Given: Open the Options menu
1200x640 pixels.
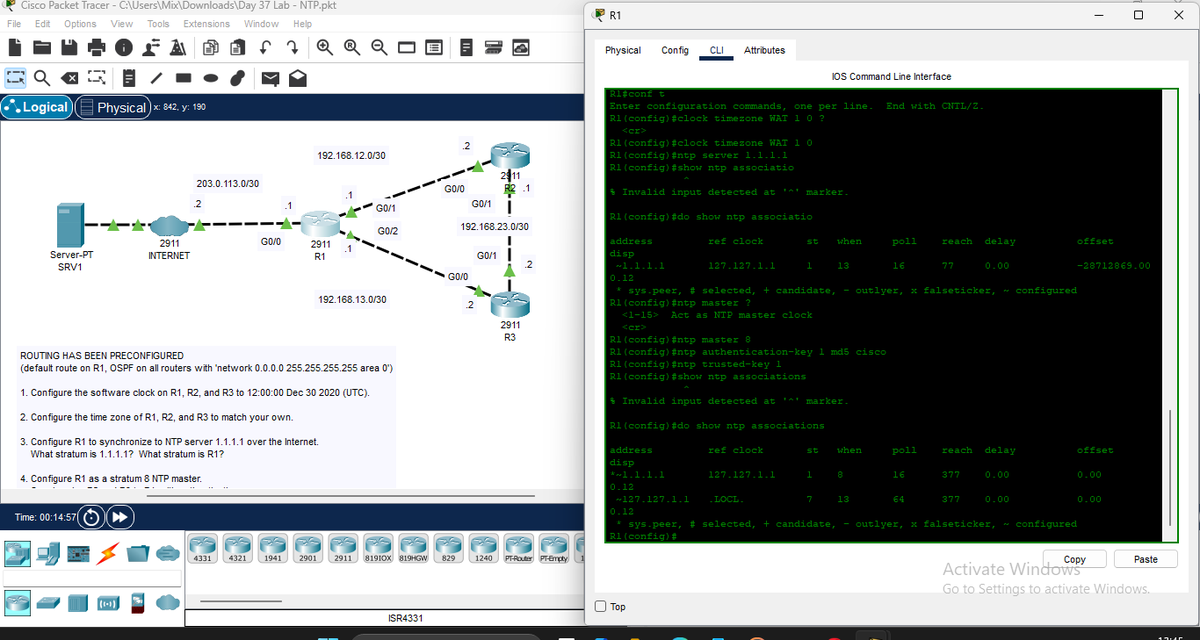Looking at the screenshot, I should point(80,24).
